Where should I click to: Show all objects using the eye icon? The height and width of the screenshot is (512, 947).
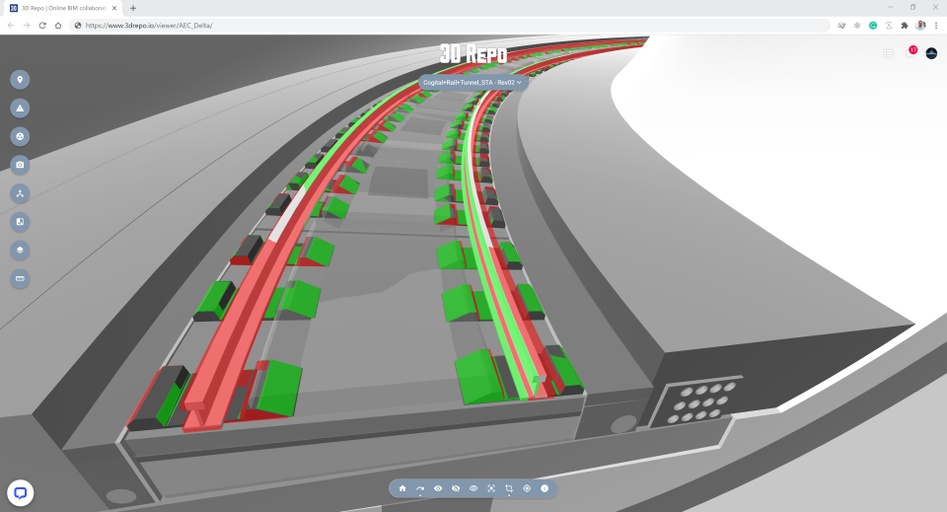[438, 489]
